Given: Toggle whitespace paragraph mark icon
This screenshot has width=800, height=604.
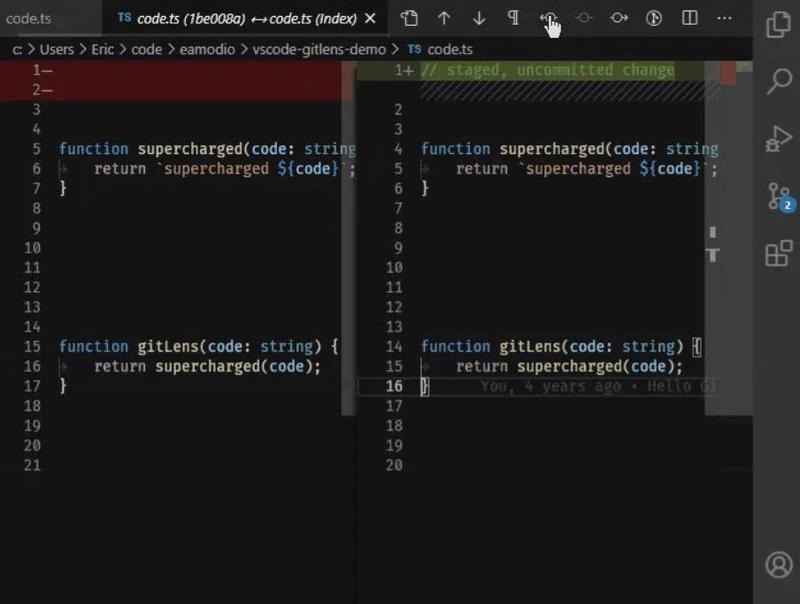Looking at the screenshot, I should point(513,18).
